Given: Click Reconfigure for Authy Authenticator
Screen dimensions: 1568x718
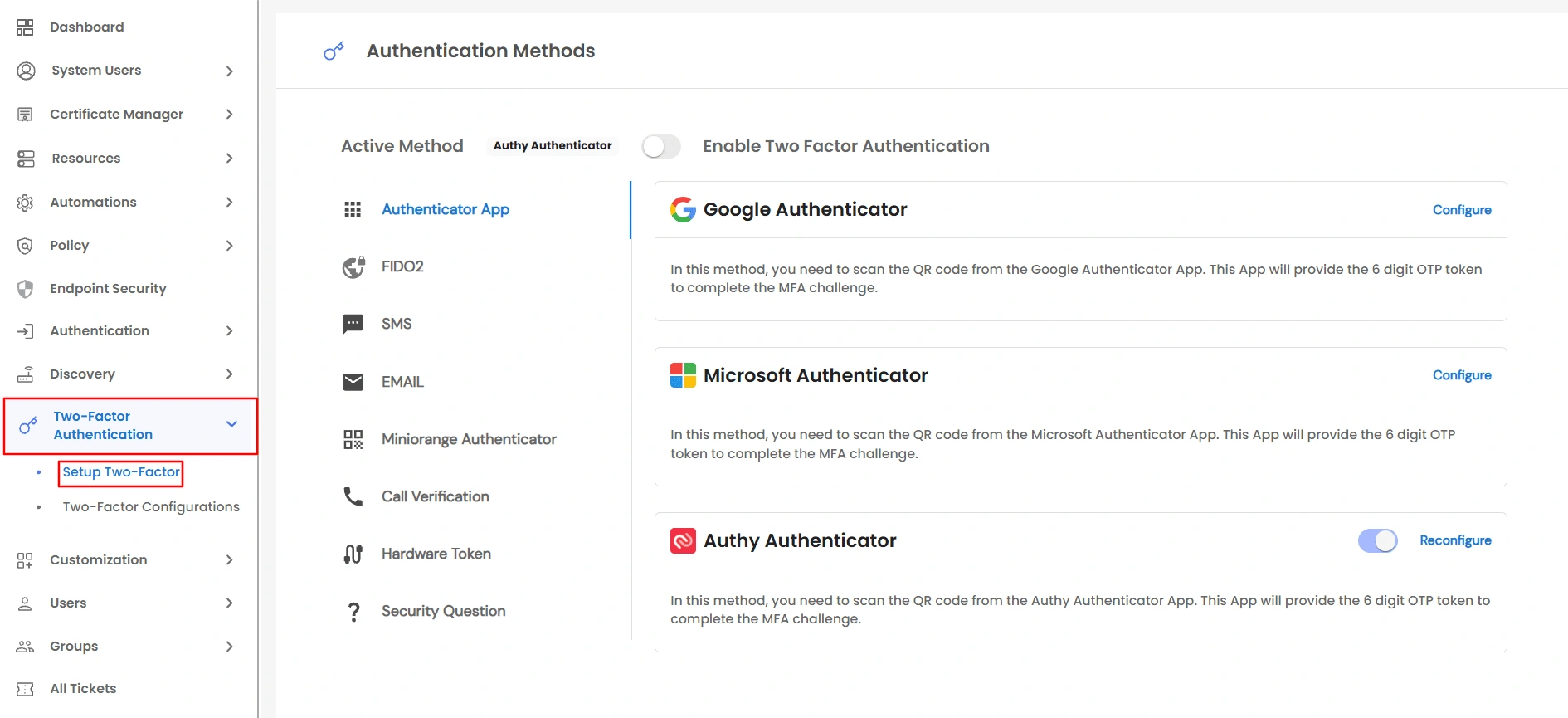Looking at the screenshot, I should (1455, 540).
